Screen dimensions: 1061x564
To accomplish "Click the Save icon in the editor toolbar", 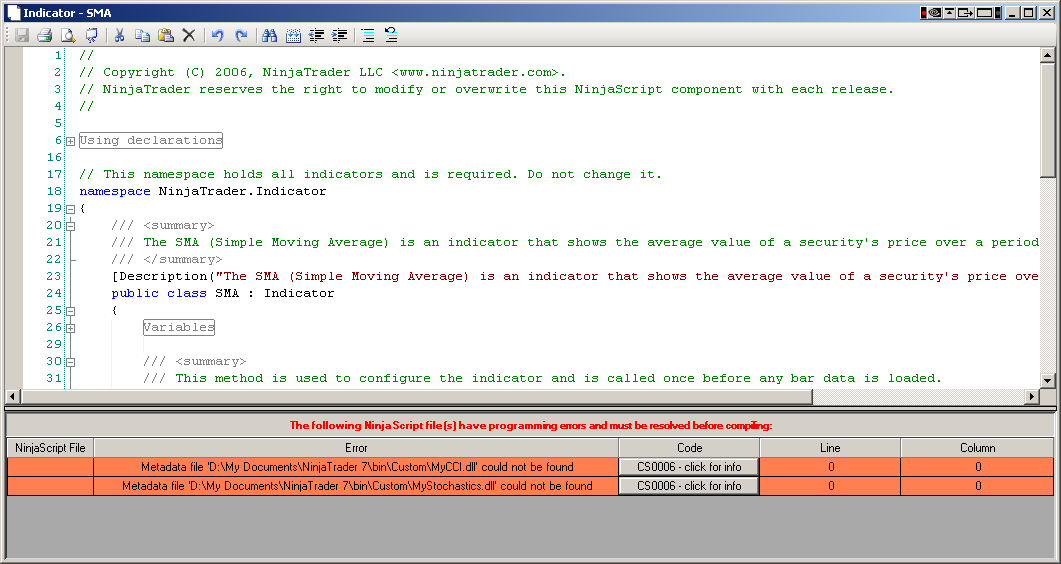I will point(22,35).
